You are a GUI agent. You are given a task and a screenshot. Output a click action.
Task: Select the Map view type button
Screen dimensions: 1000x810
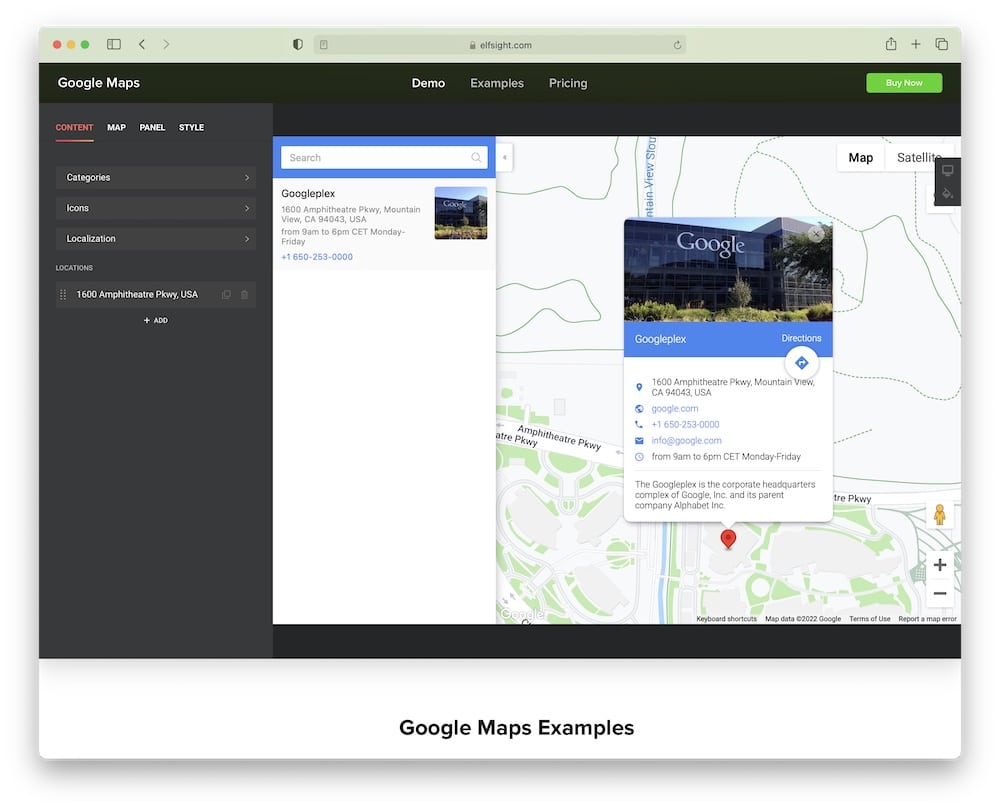tap(860, 158)
